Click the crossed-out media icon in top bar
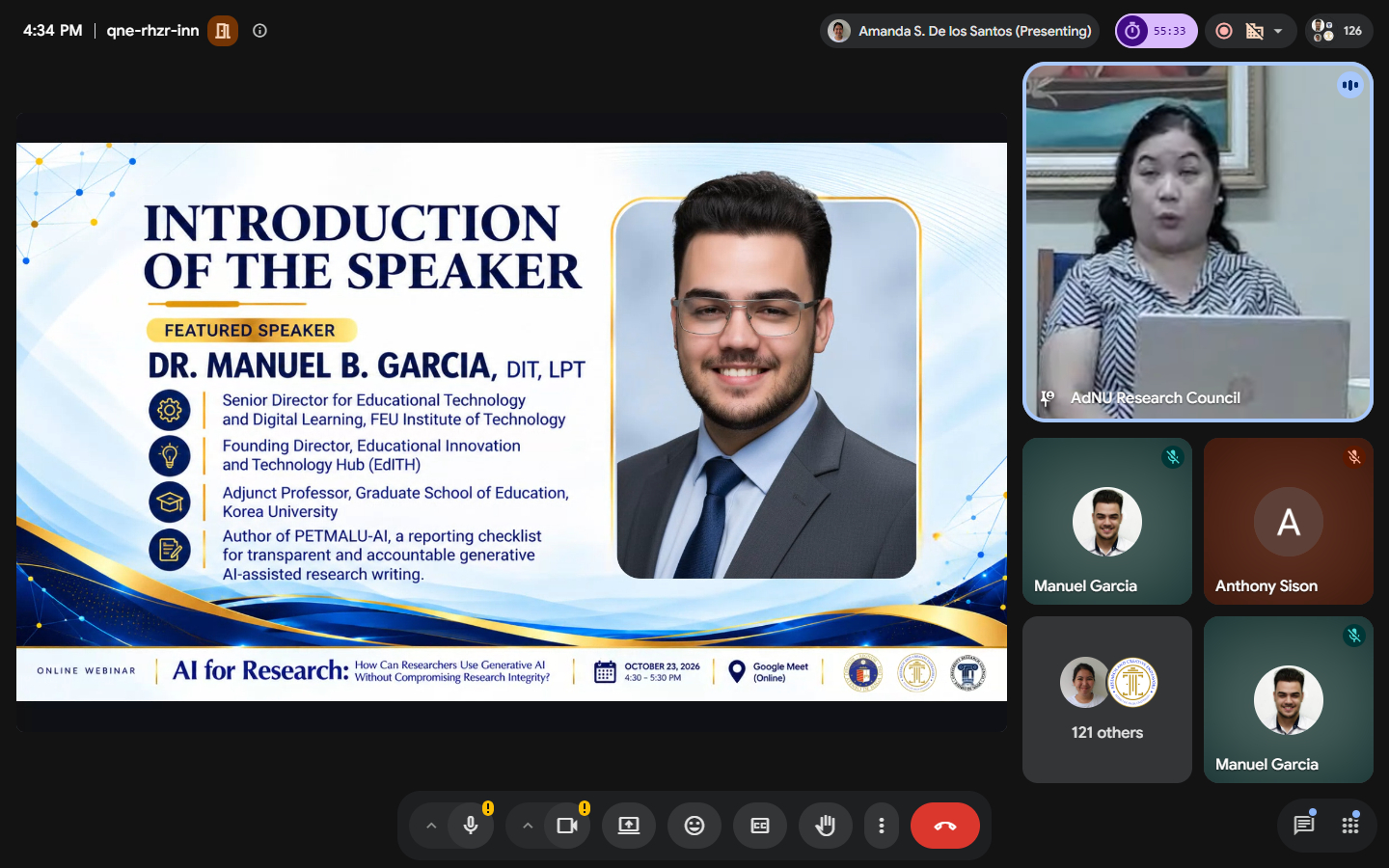This screenshot has height=868, width=1389. (x=1255, y=31)
